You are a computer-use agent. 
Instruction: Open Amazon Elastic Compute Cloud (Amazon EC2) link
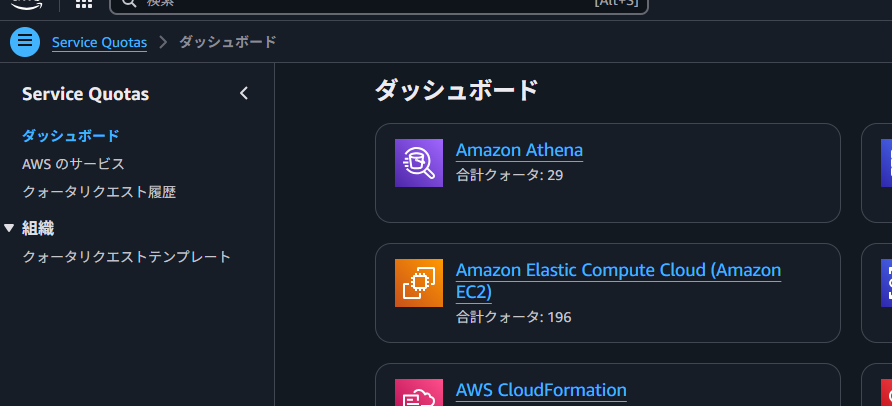coord(618,280)
